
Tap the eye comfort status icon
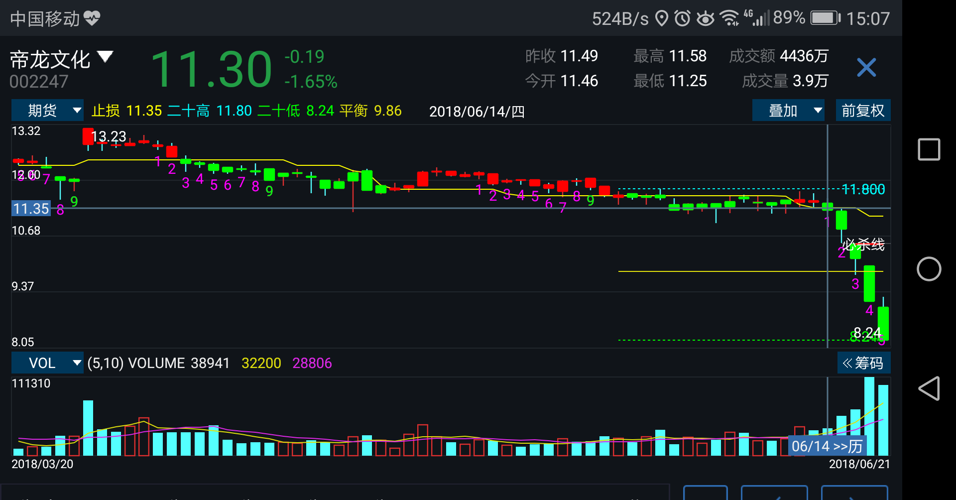click(705, 18)
